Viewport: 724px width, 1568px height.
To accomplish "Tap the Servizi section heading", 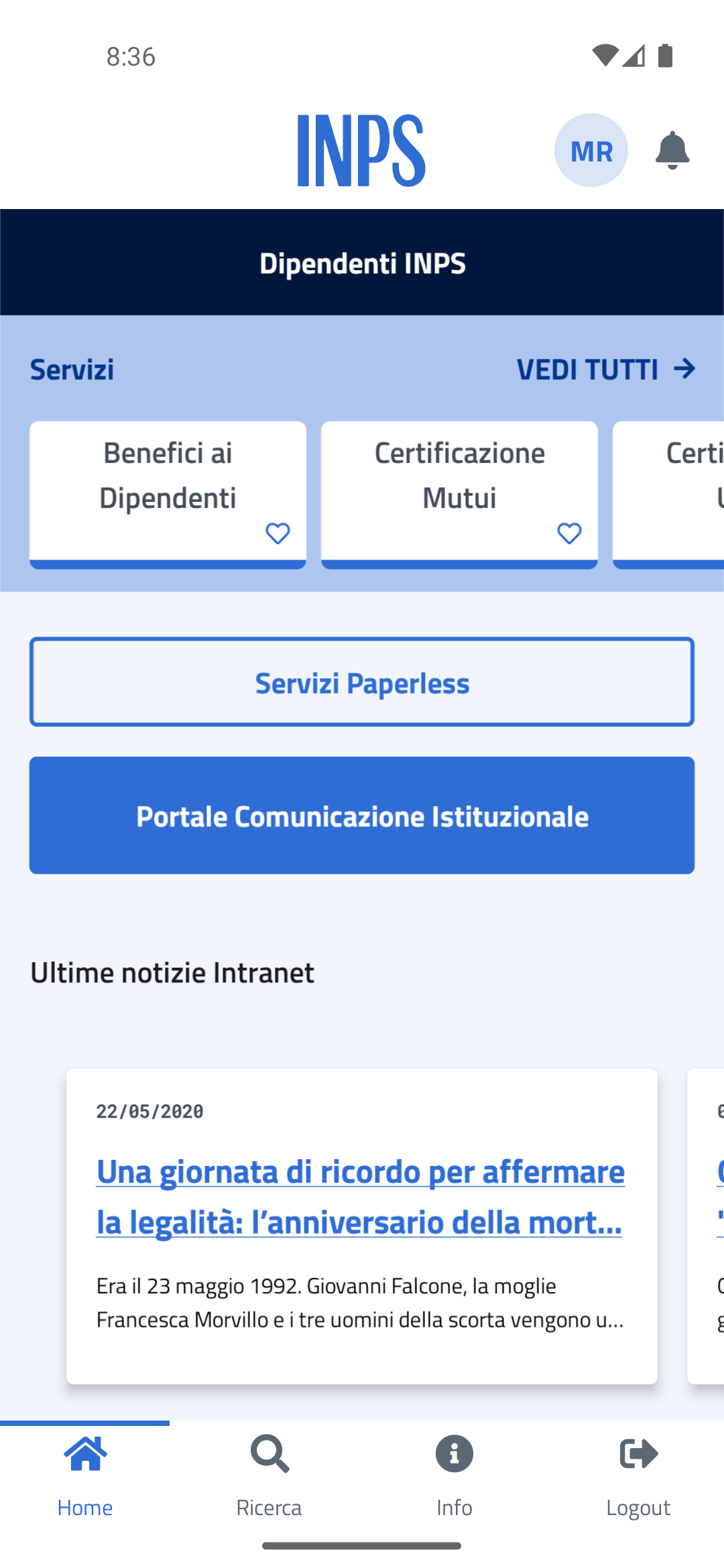I will [72, 369].
